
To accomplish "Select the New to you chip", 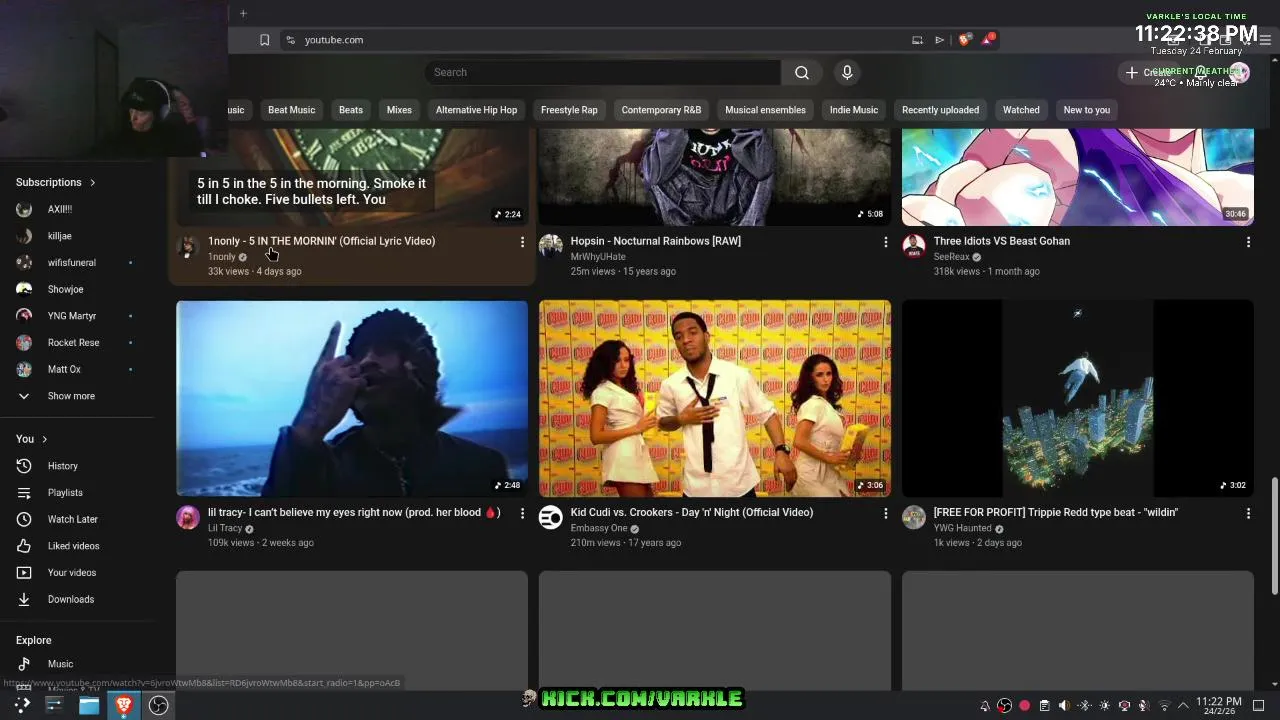I will 1087,110.
